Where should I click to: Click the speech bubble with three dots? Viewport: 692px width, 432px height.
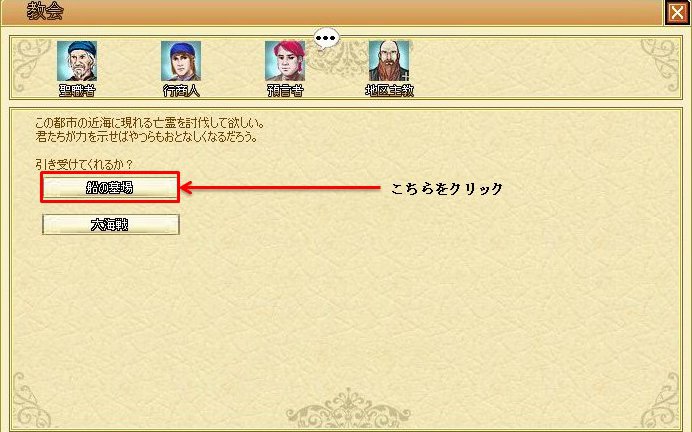[x=326, y=38]
